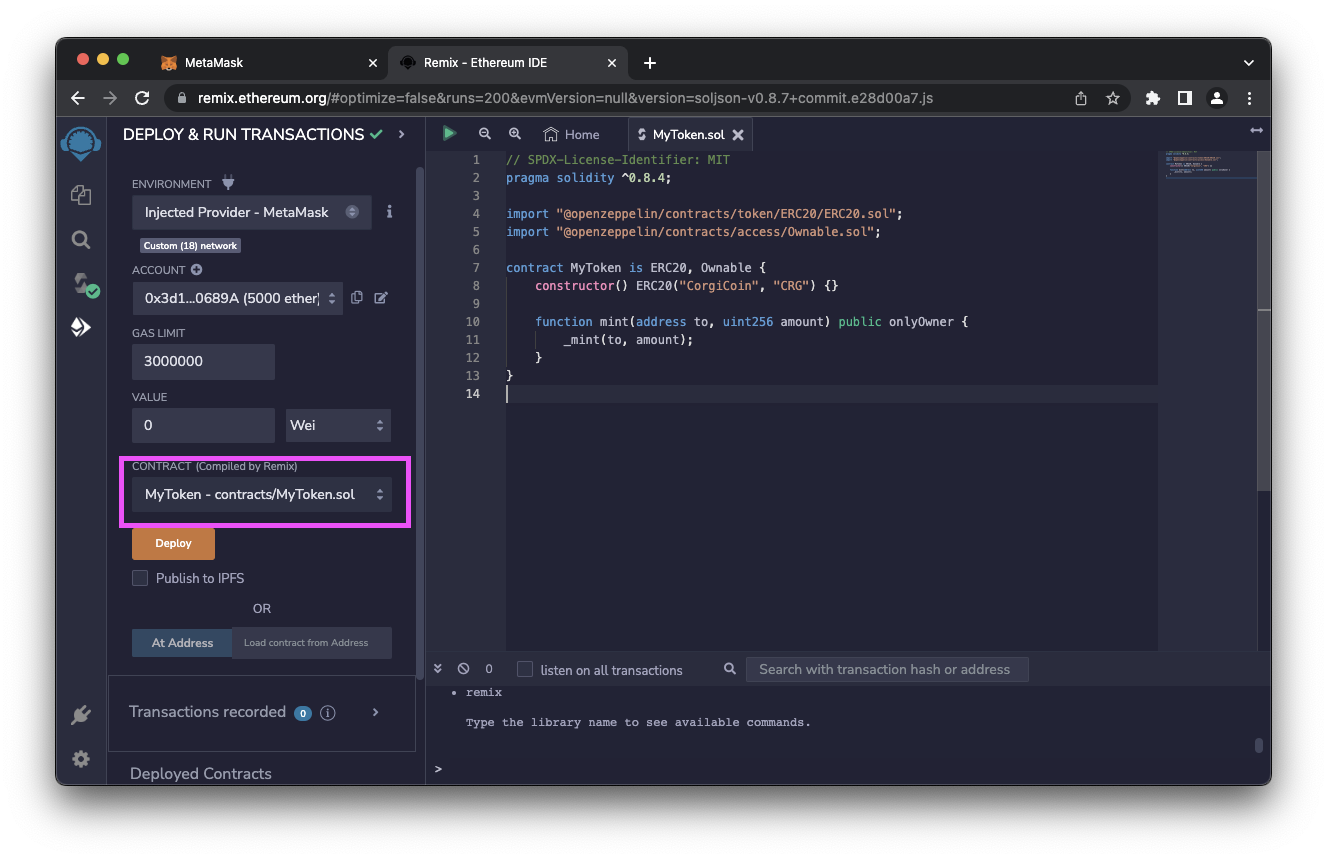Screen dimensions: 1327x859
Task: Clear the terminal with the circle-slash icon
Action: click(463, 669)
